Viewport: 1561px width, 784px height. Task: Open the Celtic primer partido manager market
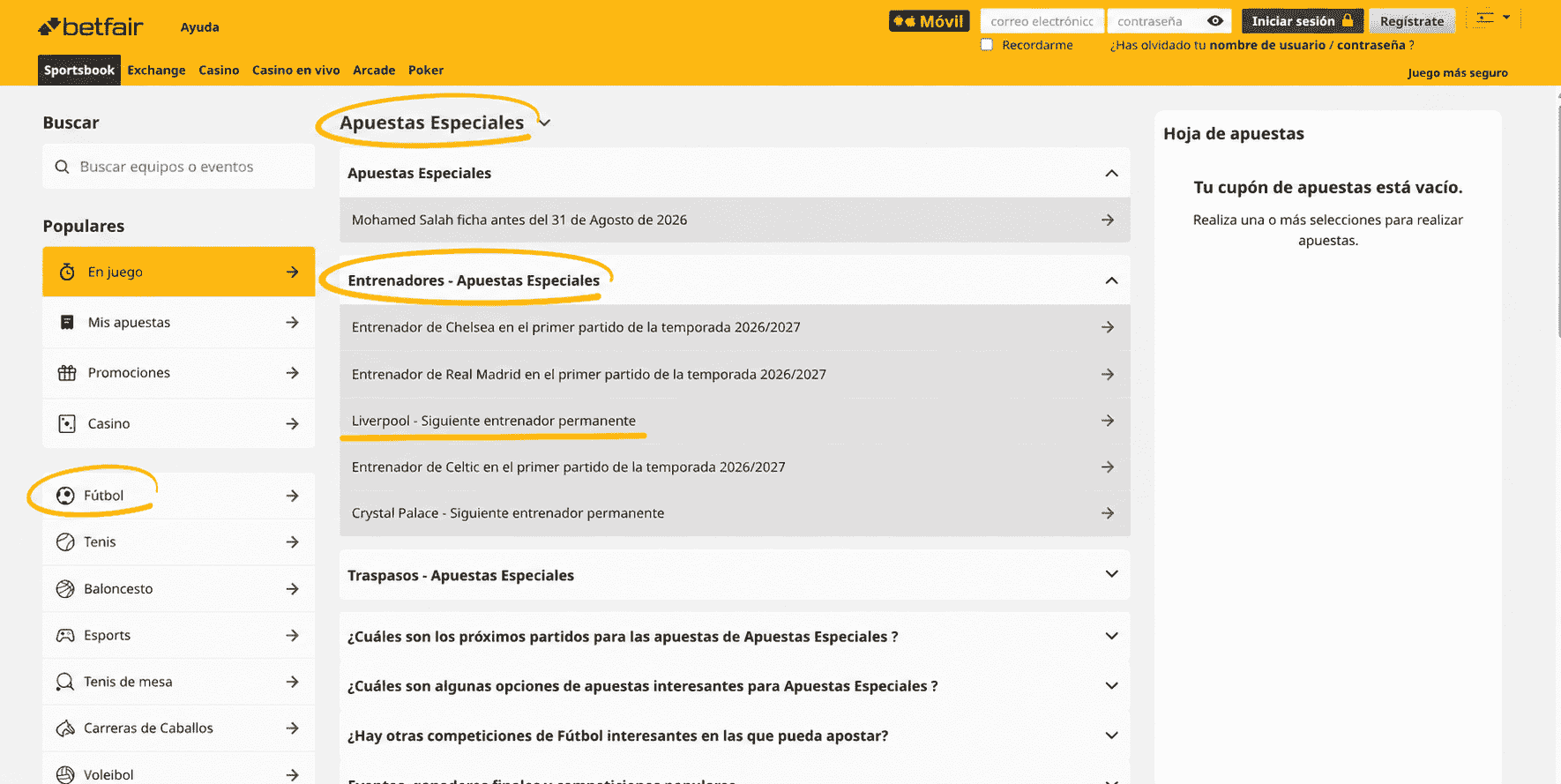point(735,467)
